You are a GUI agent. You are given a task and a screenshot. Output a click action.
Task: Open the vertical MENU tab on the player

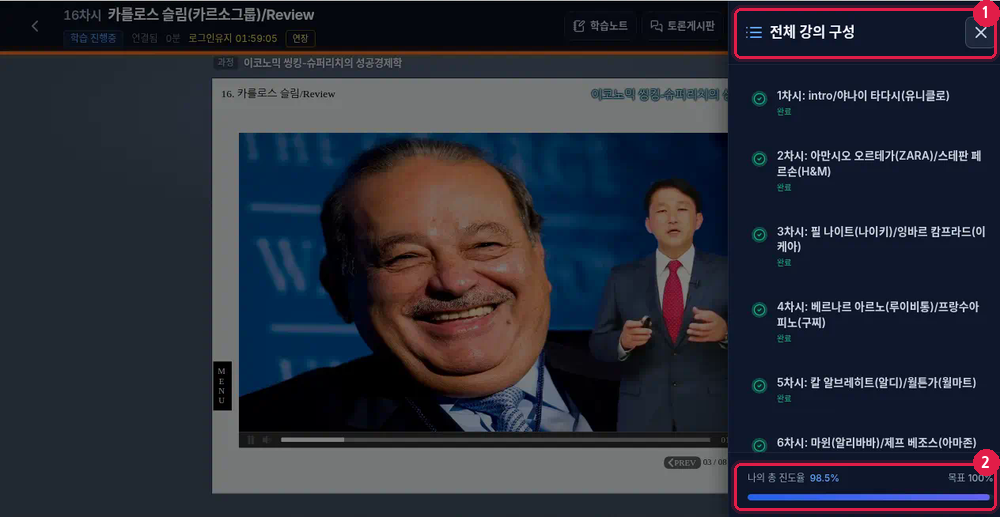coord(222,386)
